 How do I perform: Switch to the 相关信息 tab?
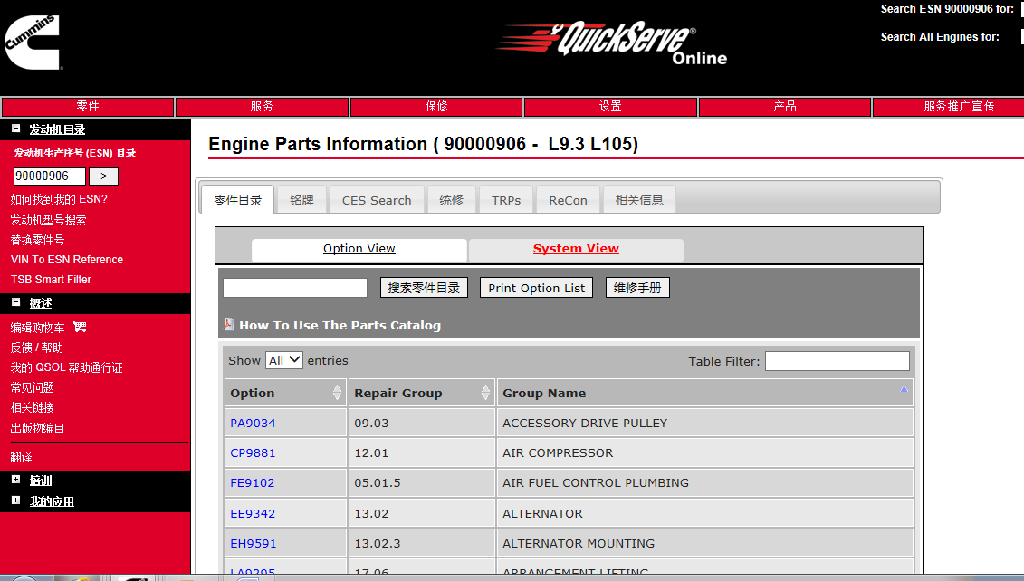(x=639, y=200)
